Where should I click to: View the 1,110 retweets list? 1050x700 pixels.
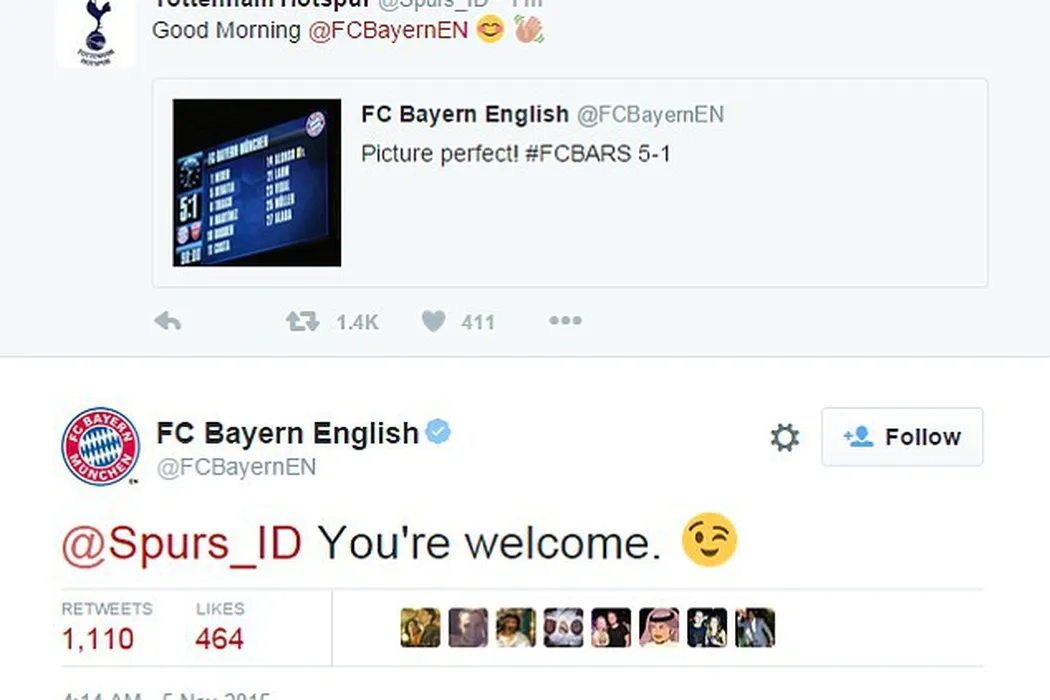pos(106,627)
